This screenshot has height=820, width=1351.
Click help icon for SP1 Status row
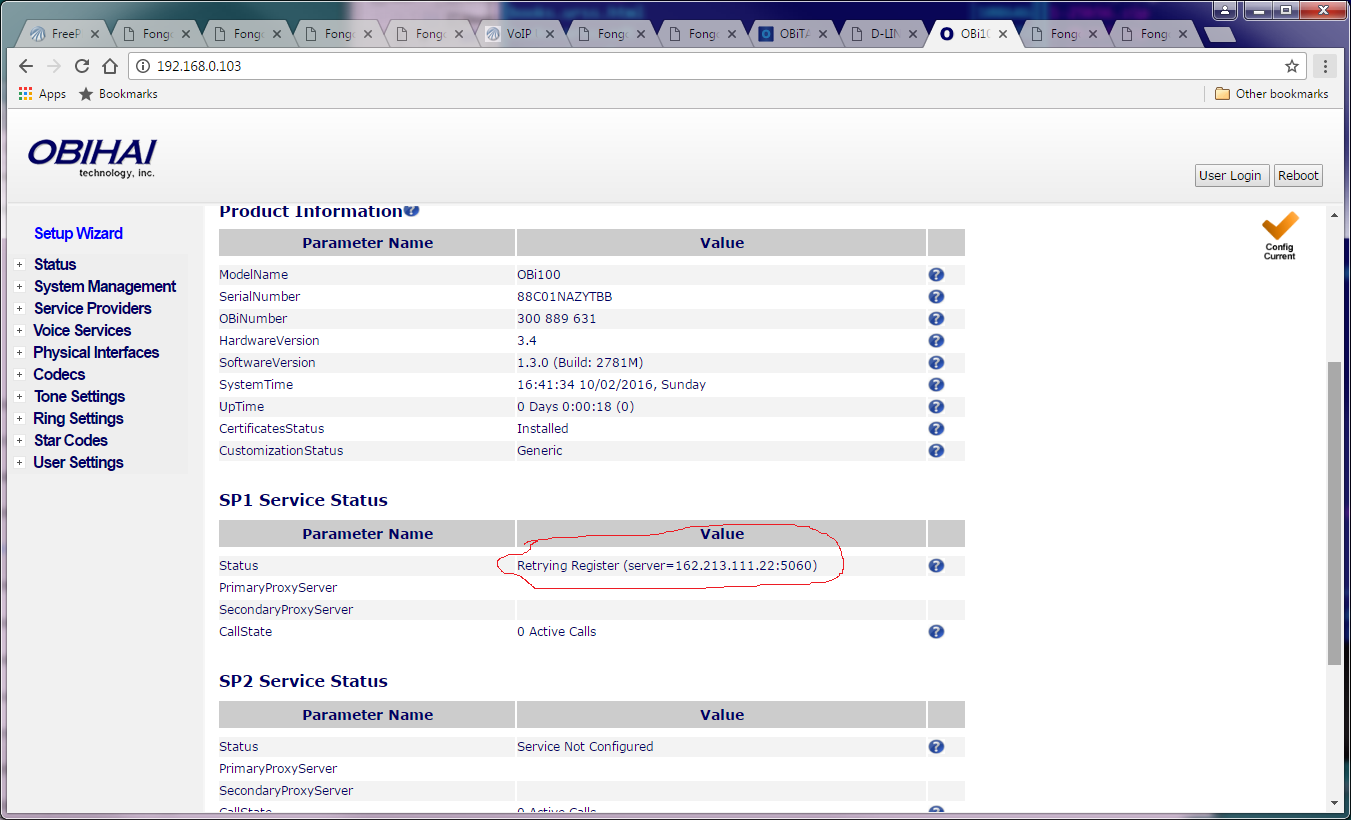(x=936, y=565)
